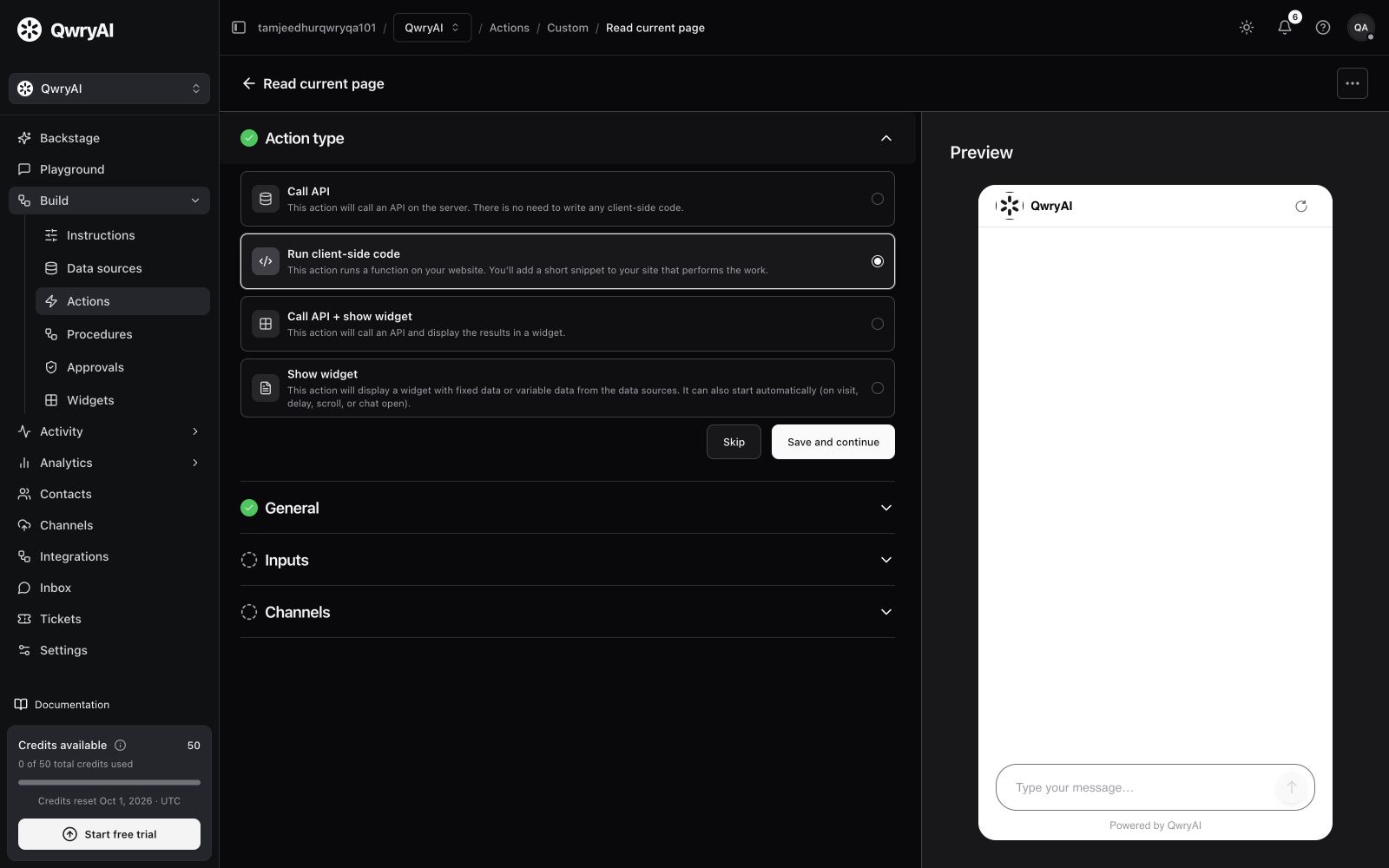1389x868 pixels.
Task: Switch theme with the sun icon
Action: click(1247, 28)
